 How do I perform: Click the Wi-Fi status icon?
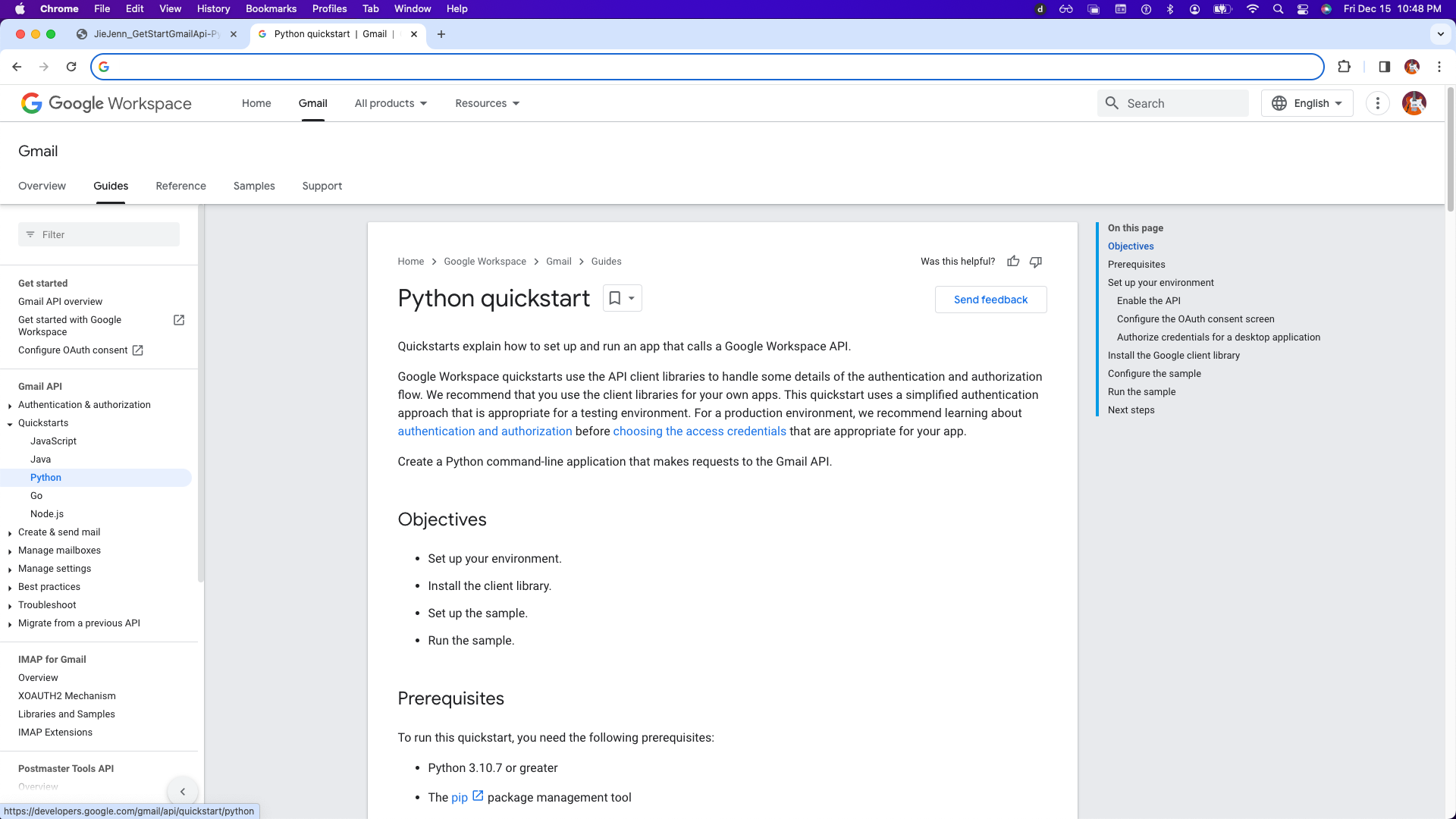[x=1253, y=9]
